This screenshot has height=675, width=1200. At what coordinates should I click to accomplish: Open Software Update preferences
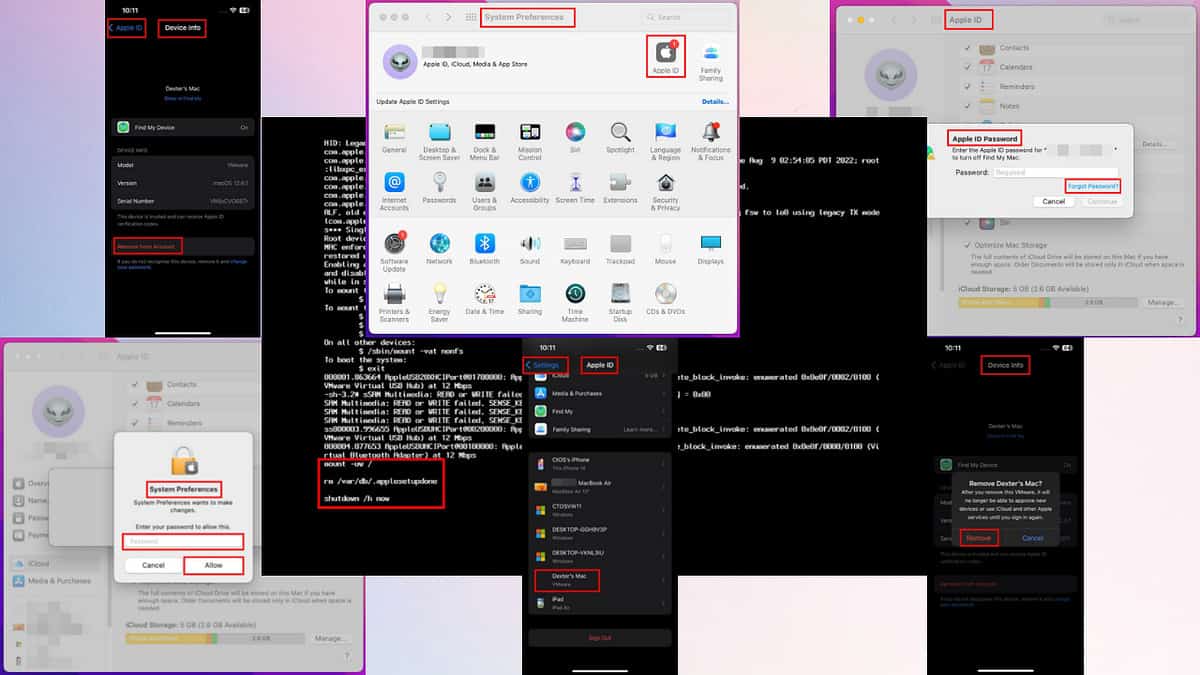[394, 251]
